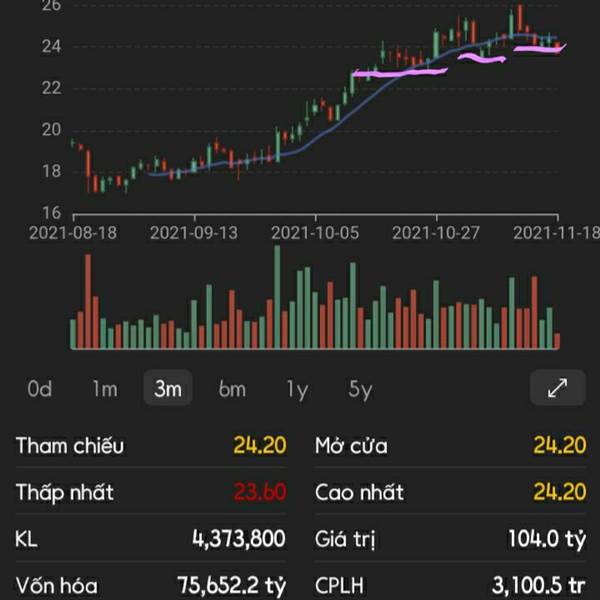Click the Vốn hóa label
The image size is (600, 600).
tap(56, 585)
